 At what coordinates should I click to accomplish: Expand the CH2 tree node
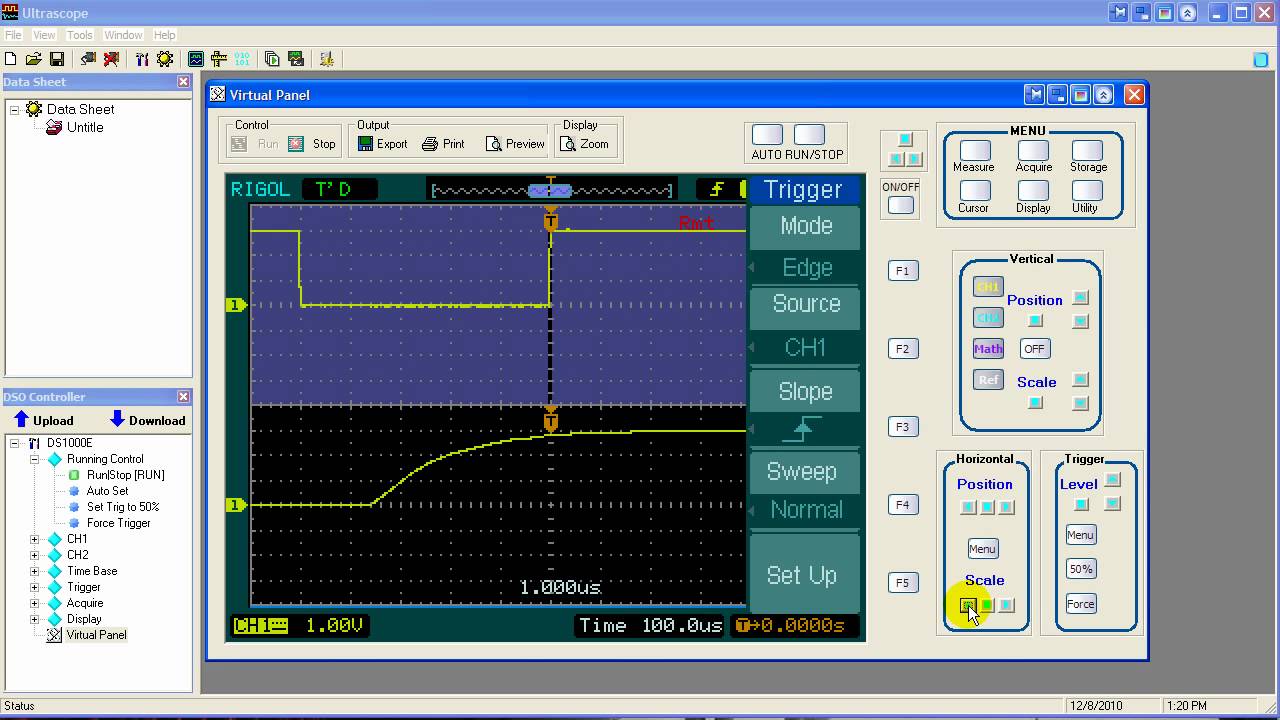click(x=35, y=555)
